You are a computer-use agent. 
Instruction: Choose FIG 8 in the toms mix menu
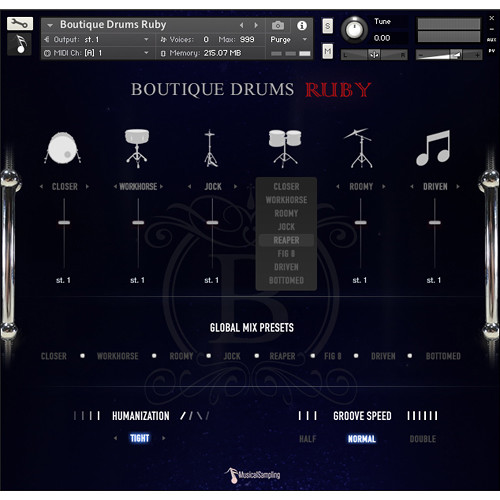286,254
